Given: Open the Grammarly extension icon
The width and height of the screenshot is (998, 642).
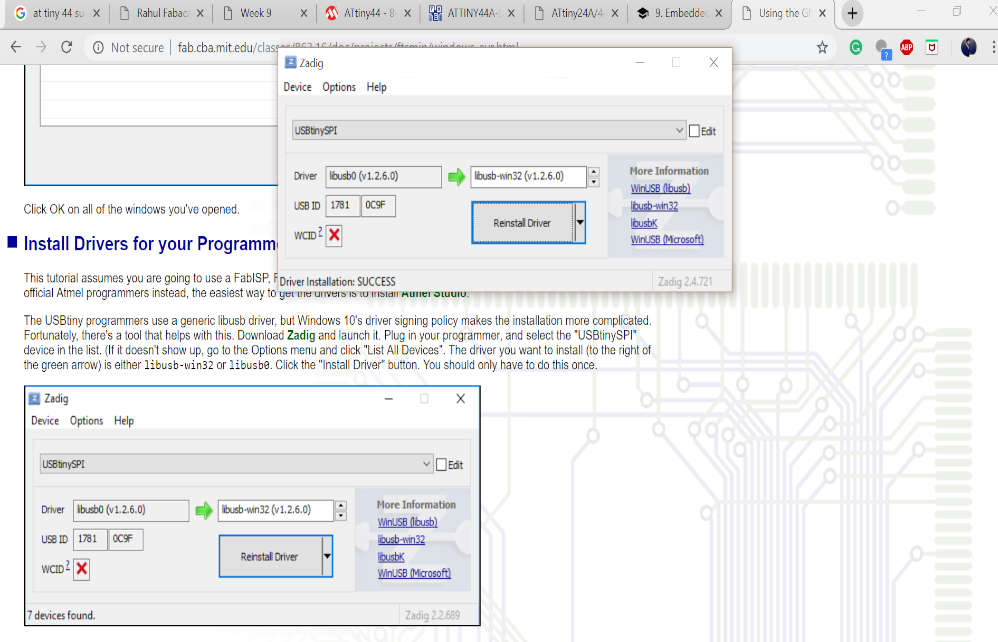Looking at the screenshot, I should coord(856,47).
